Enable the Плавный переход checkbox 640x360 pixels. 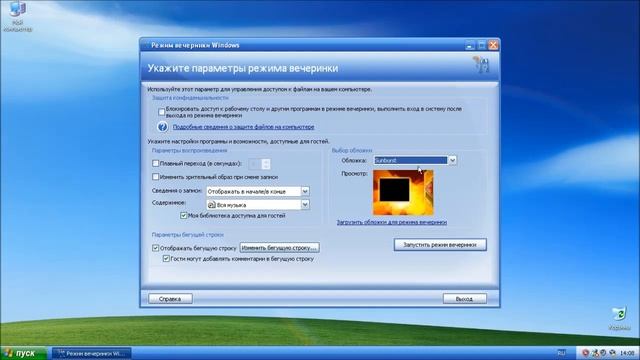(156, 163)
